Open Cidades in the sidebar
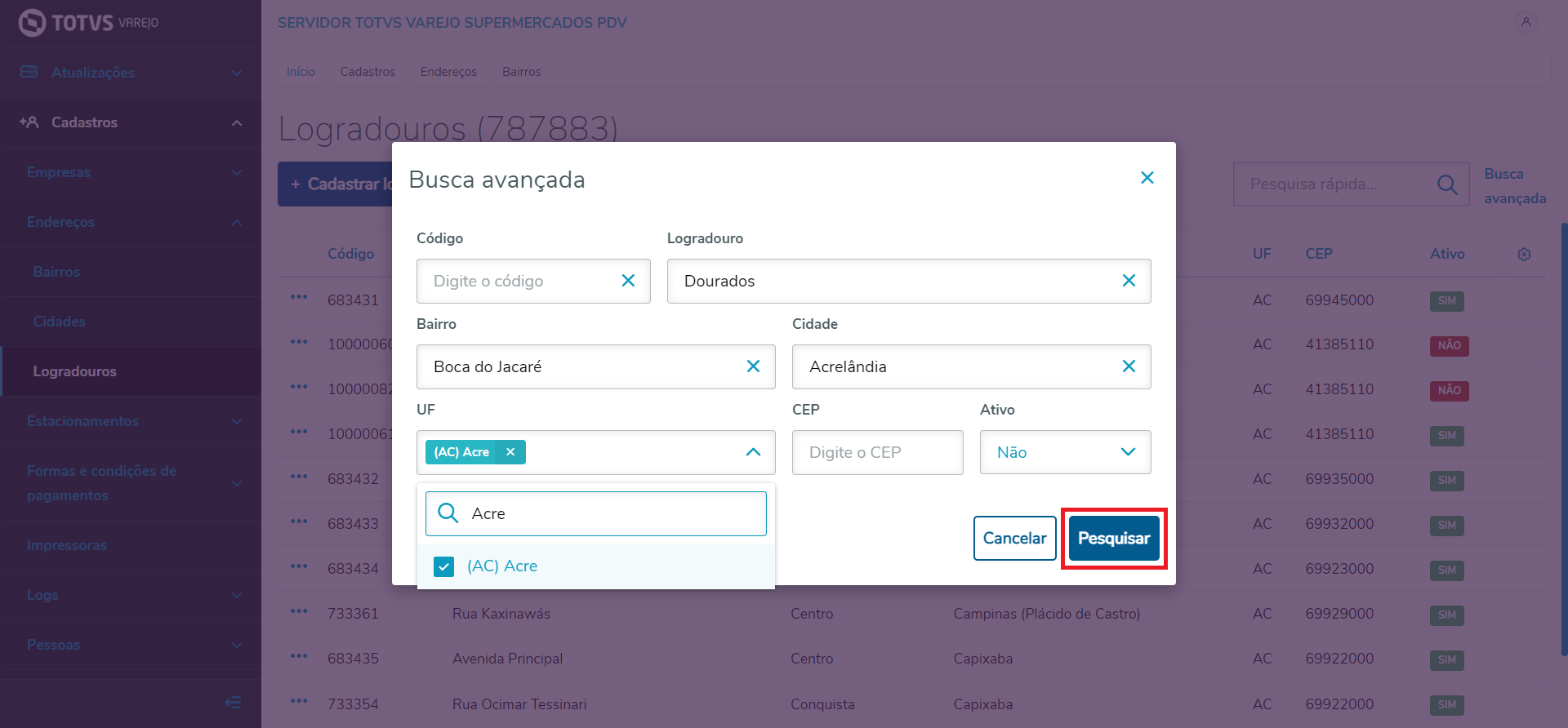 (x=60, y=322)
